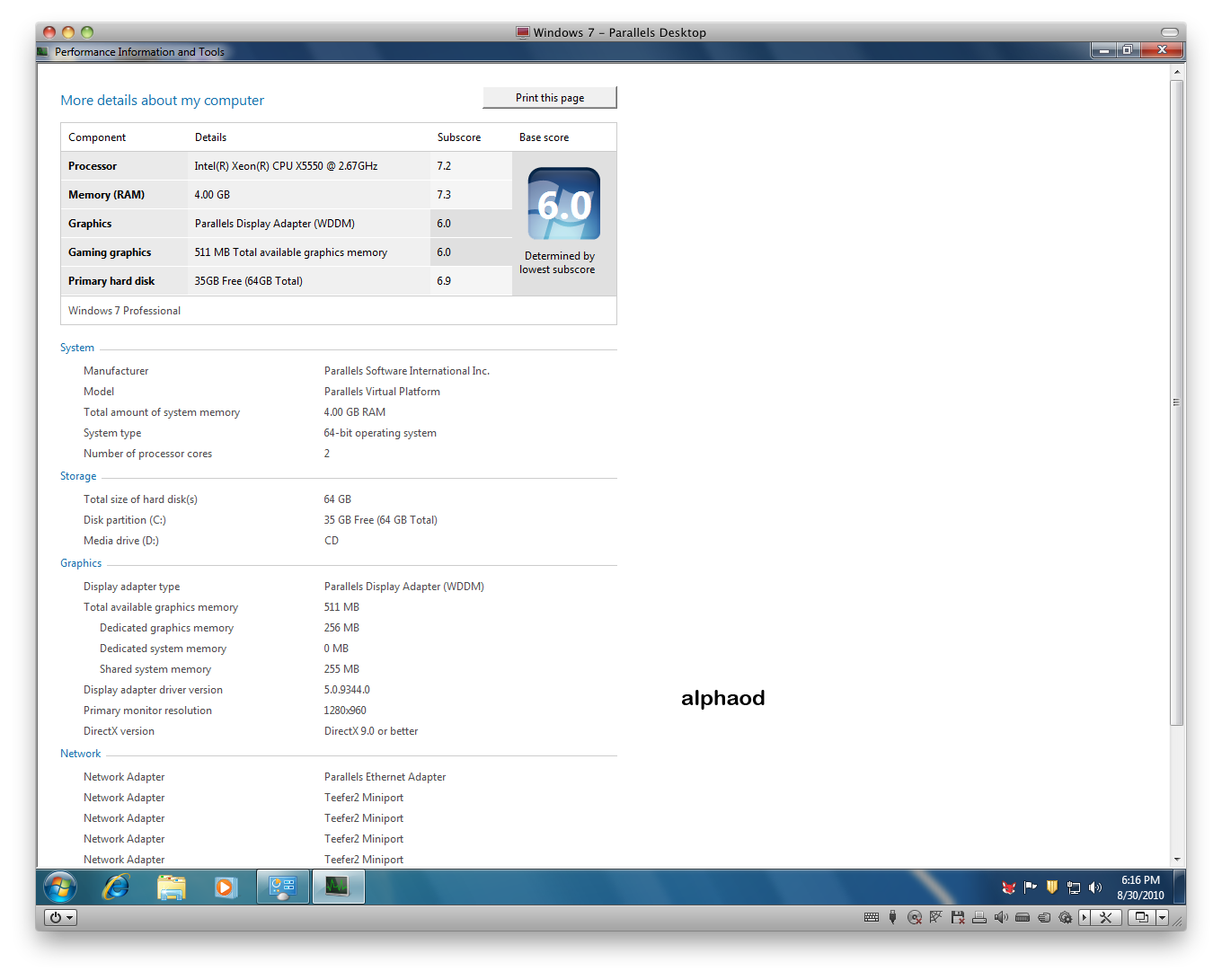The width and height of the screenshot is (1222, 980).
Task: Click the Memory subscore 7.3
Action: (444, 195)
